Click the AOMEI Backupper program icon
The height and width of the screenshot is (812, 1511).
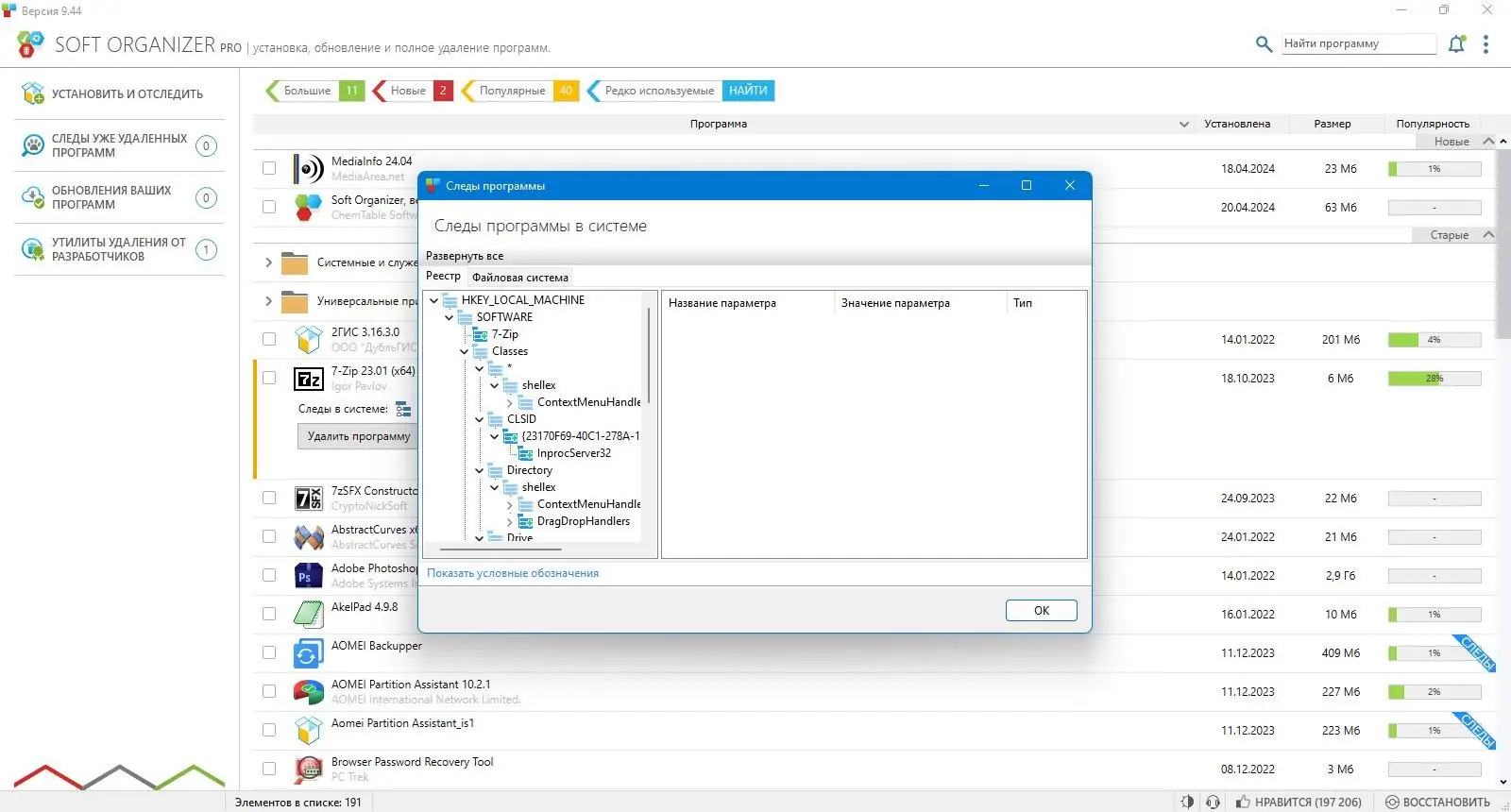coord(308,653)
